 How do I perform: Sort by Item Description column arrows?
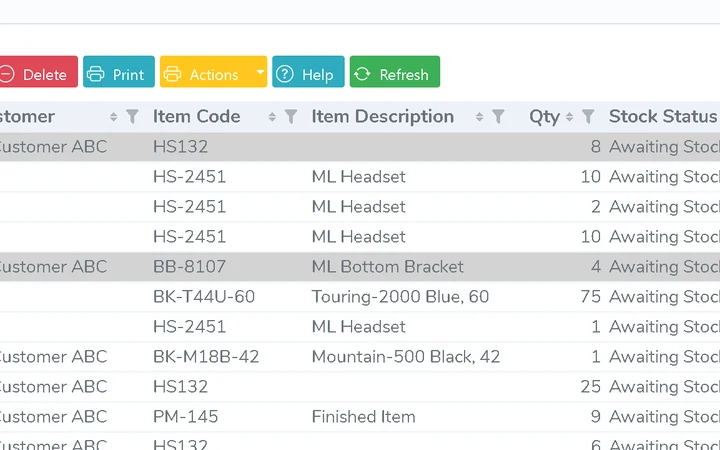(479, 117)
